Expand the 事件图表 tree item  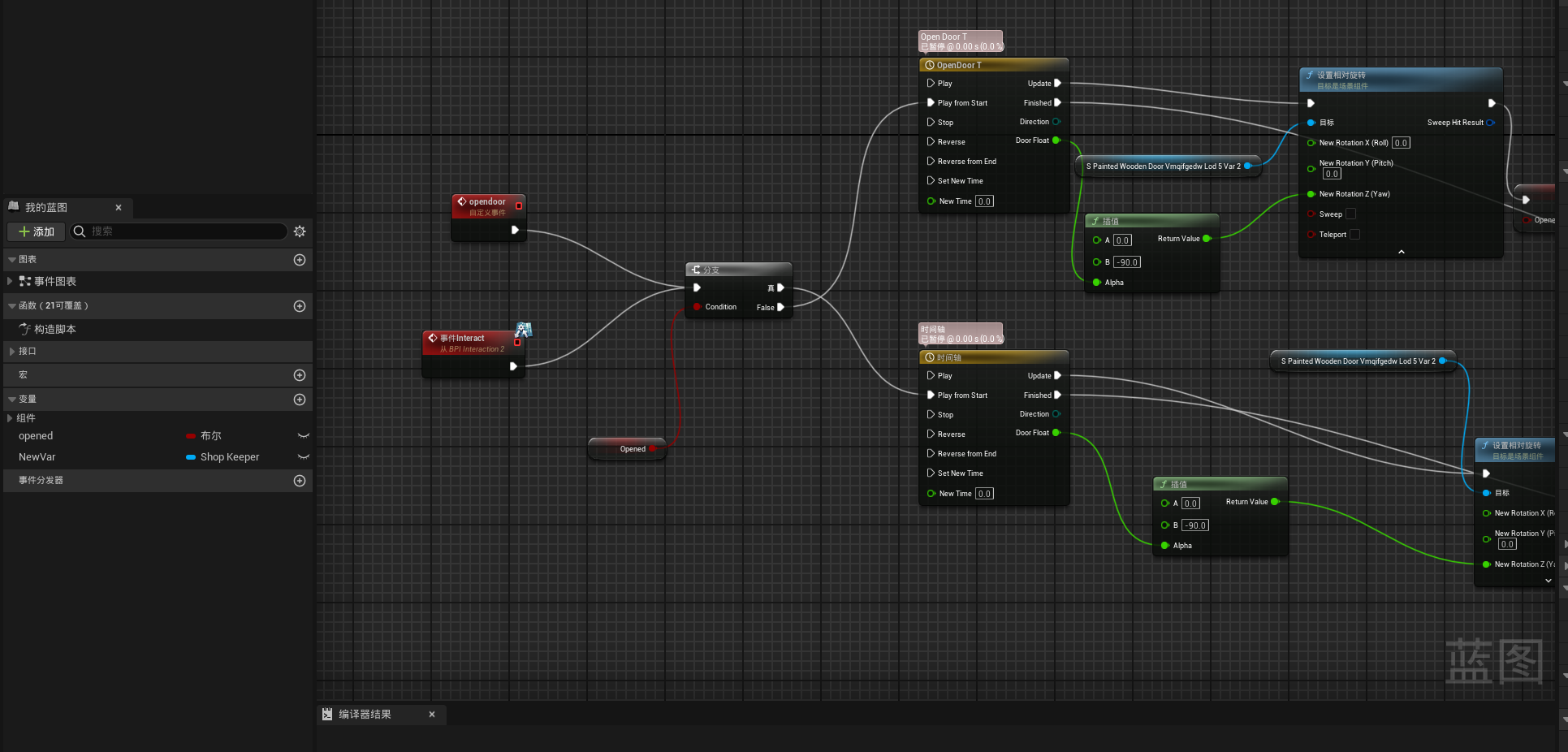(x=10, y=281)
